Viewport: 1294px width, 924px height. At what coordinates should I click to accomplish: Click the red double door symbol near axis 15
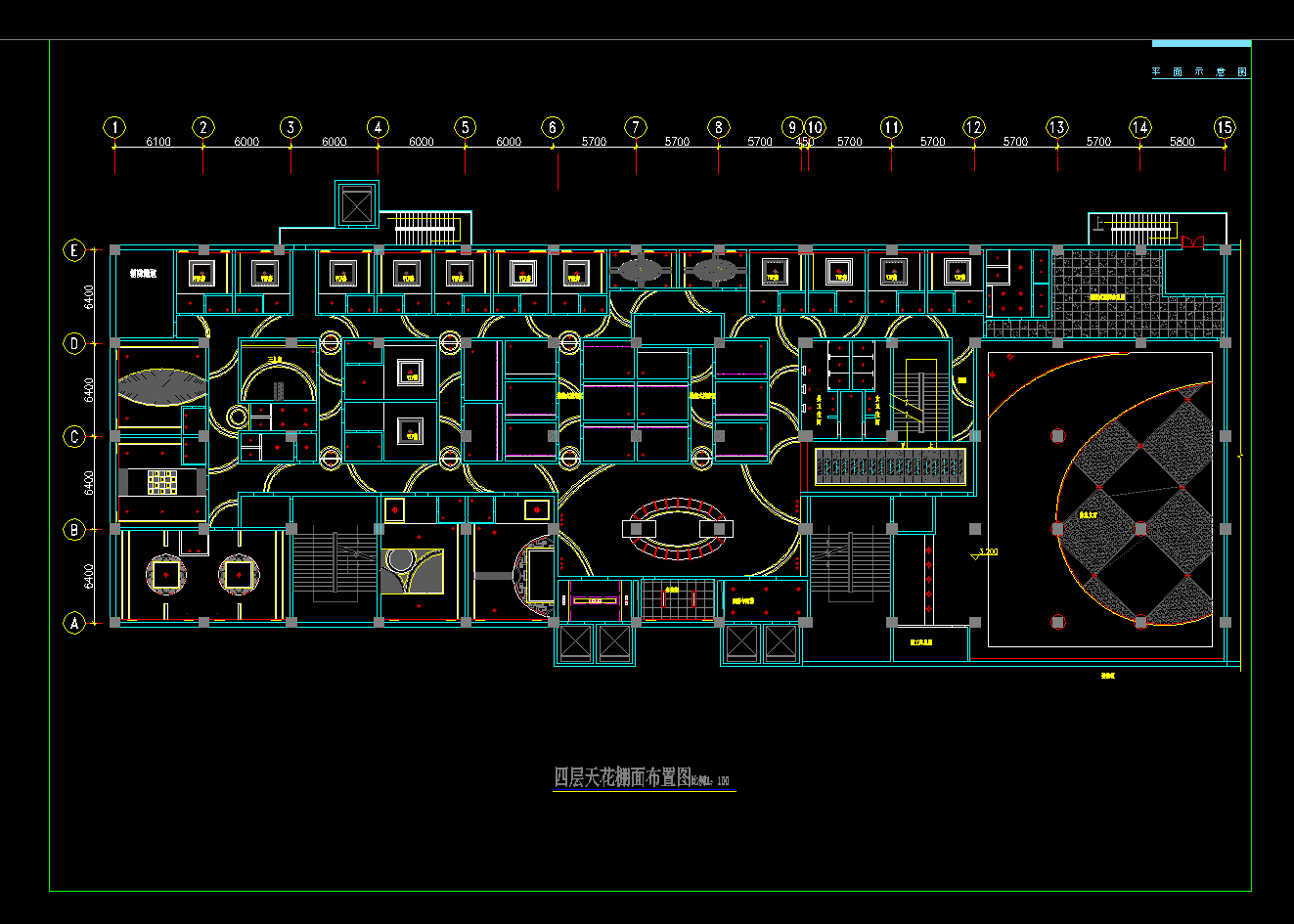coord(1192,242)
